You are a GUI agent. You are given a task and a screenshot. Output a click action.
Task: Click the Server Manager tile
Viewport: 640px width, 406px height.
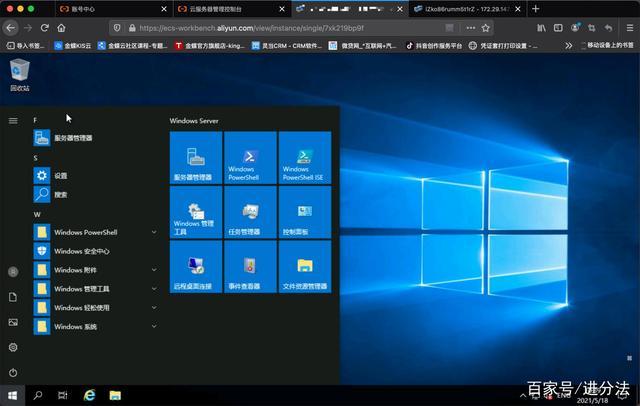tap(196, 158)
